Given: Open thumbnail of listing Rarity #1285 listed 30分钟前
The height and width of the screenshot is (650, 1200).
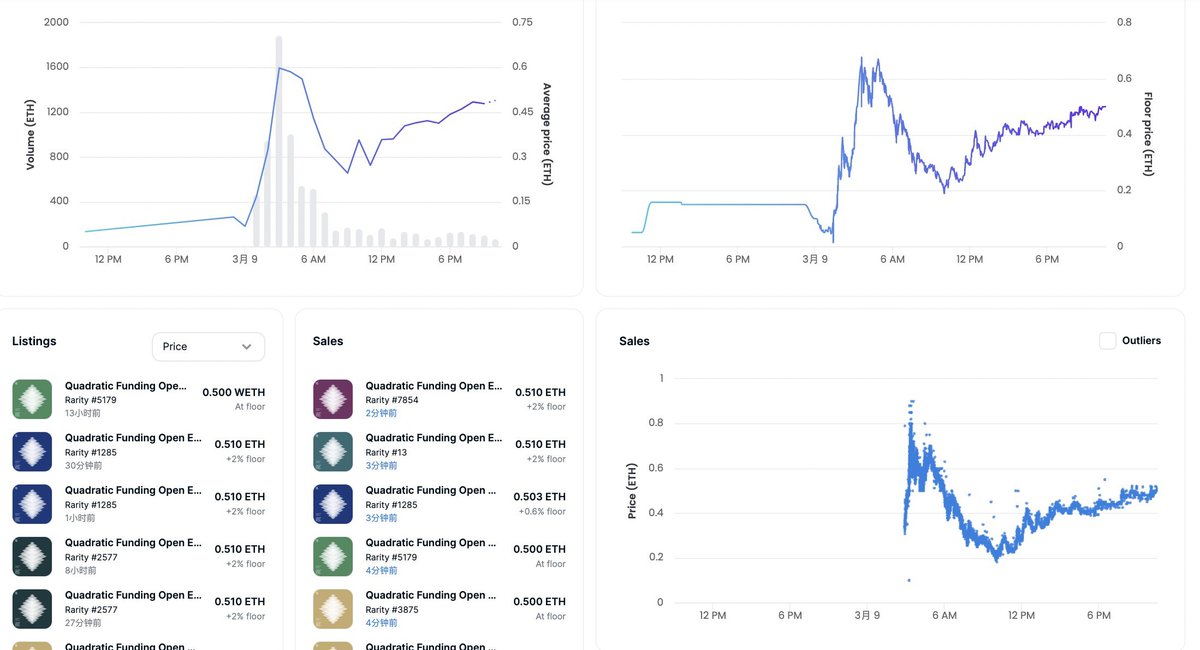Looking at the screenshot, I should click(x=32, y=451).
